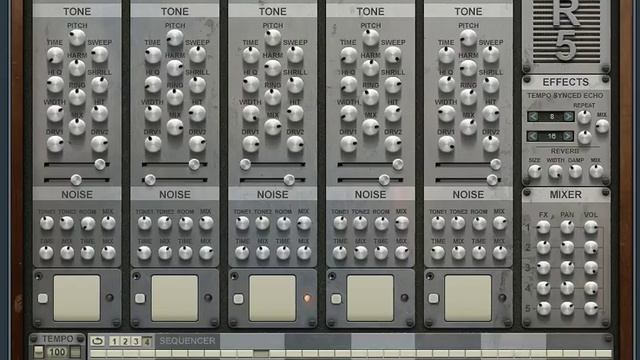Screen dimensions: 640x360
Task: Trigger drum pad on channel 5
Action: (468, 298)
